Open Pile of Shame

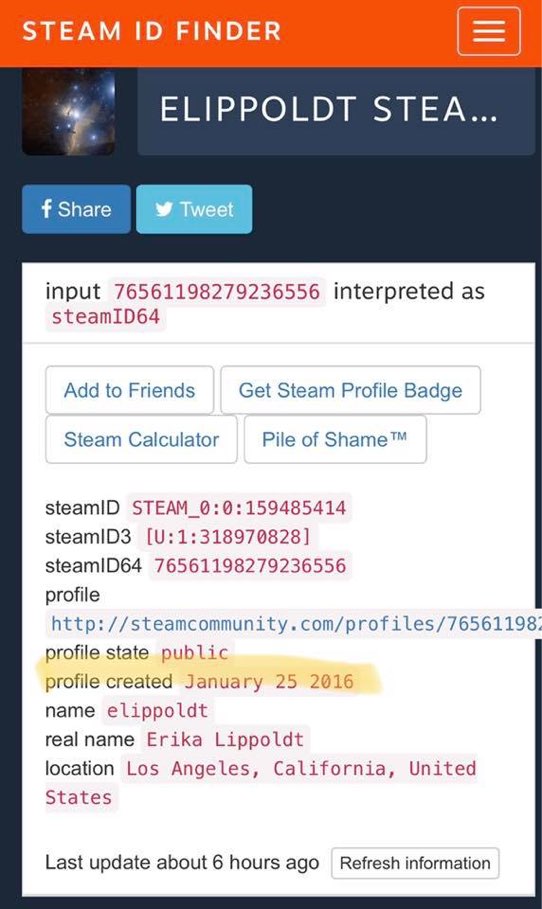tap(335, 439)
